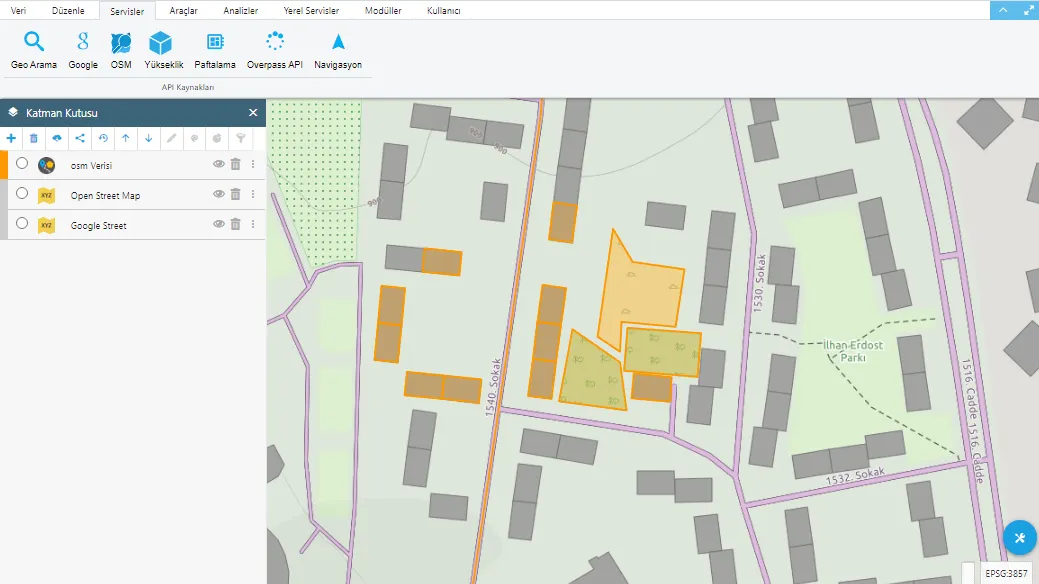Screen dimensions: 1039x584
Task: Click the Katman Kutusu layers stack icon
Action: point(13,113)
